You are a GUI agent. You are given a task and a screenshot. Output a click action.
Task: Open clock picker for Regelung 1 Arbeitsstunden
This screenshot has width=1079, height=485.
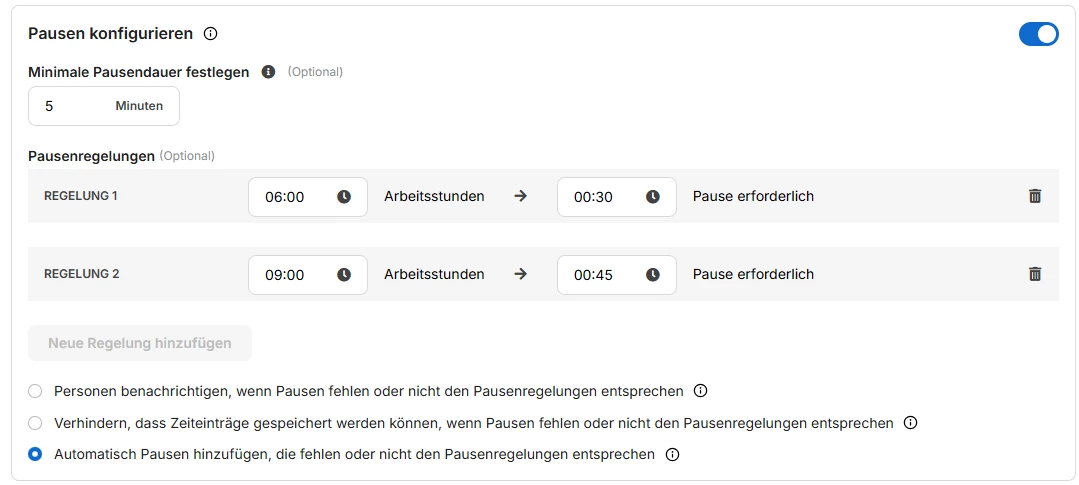(x=344, y=197)
